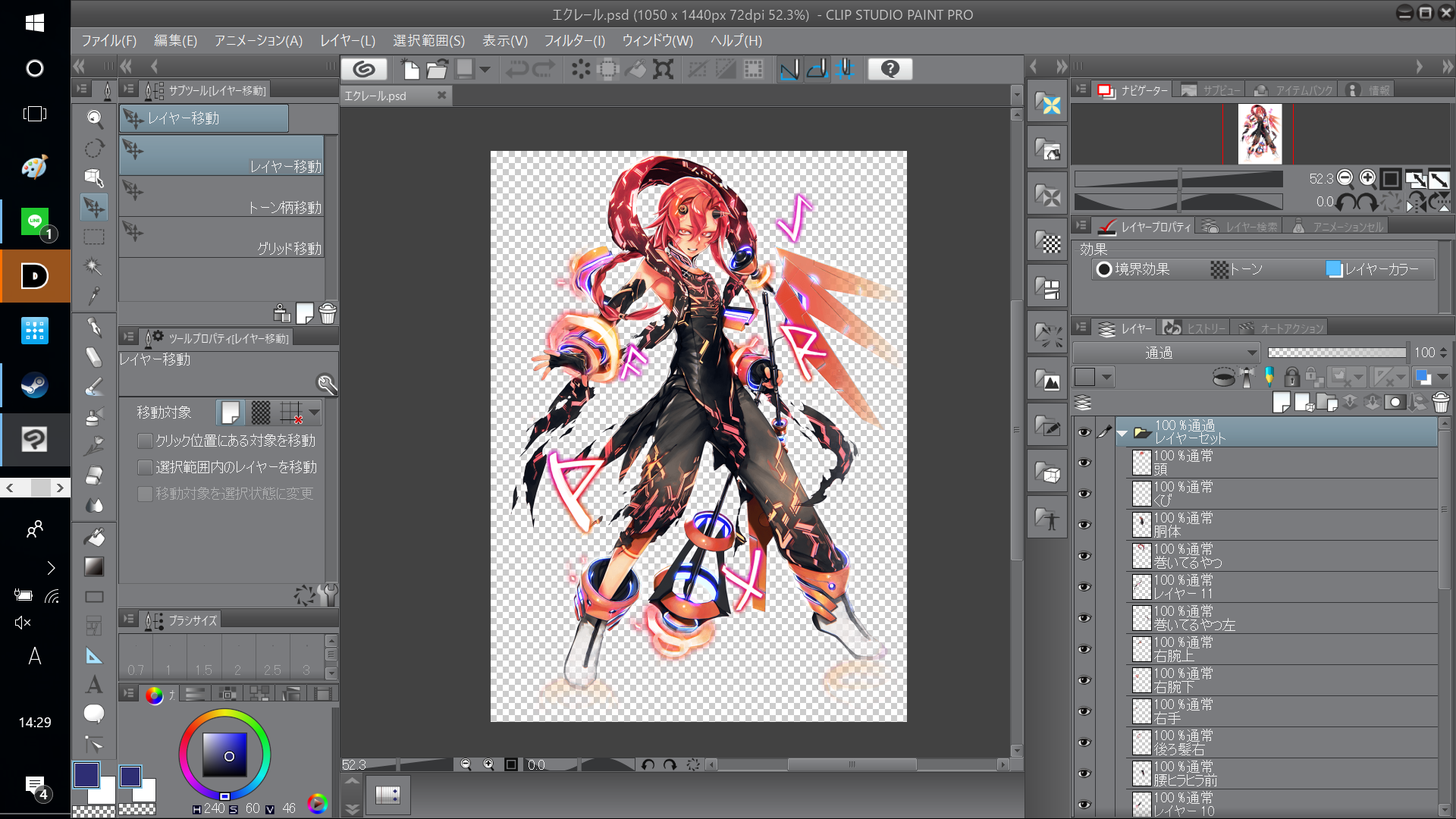The height and width of the screenshot is (819, 1456).
Task: Zoom in using navigator plus icon
Action: pyautogui.click(x=1367, y=178)
